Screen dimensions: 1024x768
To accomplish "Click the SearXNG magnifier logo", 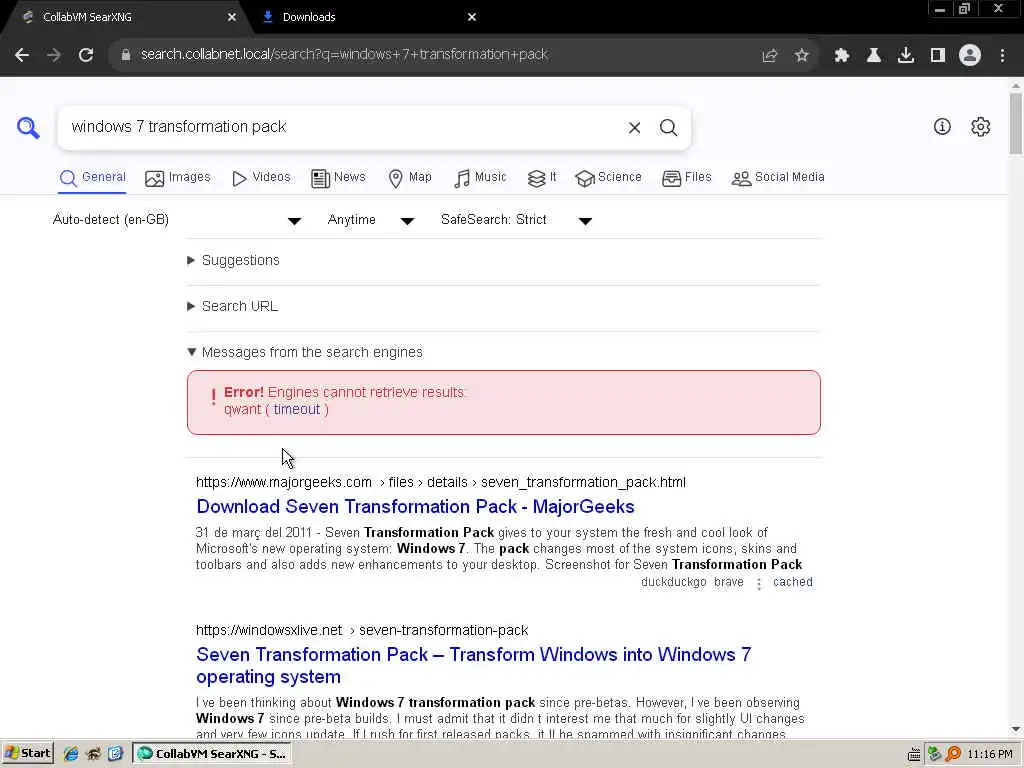I will pyautogui.click(x=27, y=127).
